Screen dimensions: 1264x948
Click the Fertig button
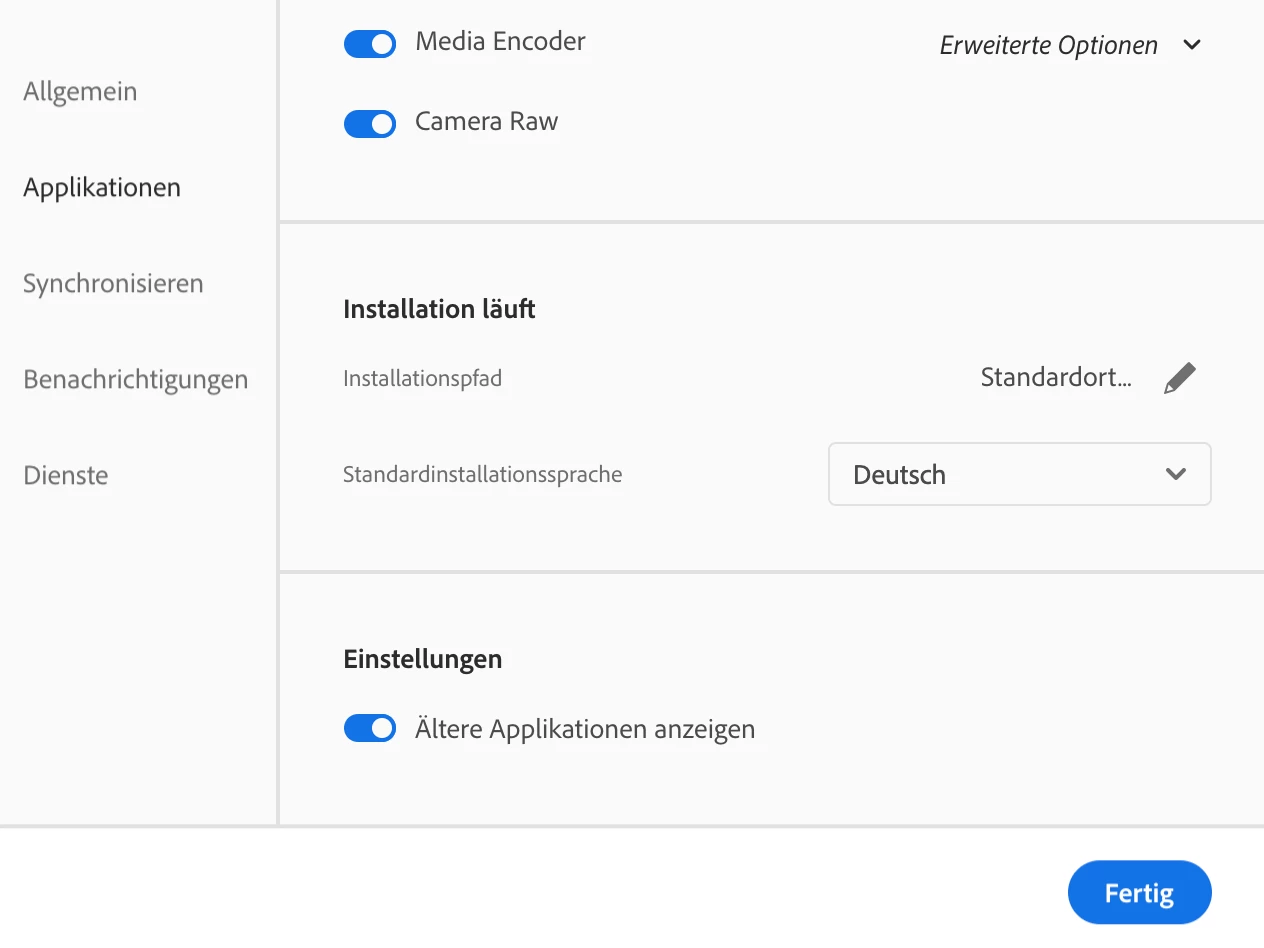(x=1139, y=892)
